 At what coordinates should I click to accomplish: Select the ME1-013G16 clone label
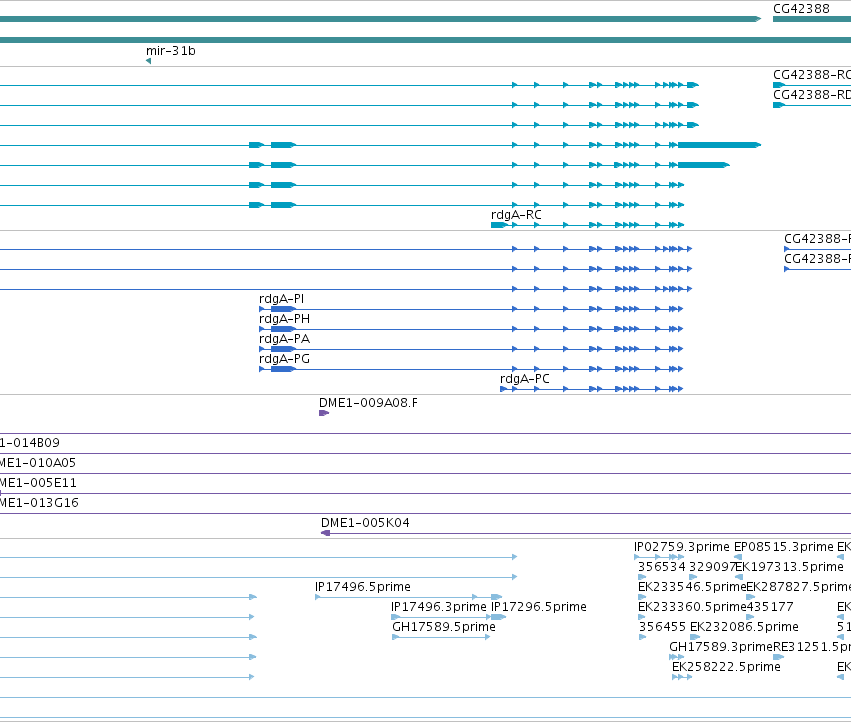click(39, 503)
